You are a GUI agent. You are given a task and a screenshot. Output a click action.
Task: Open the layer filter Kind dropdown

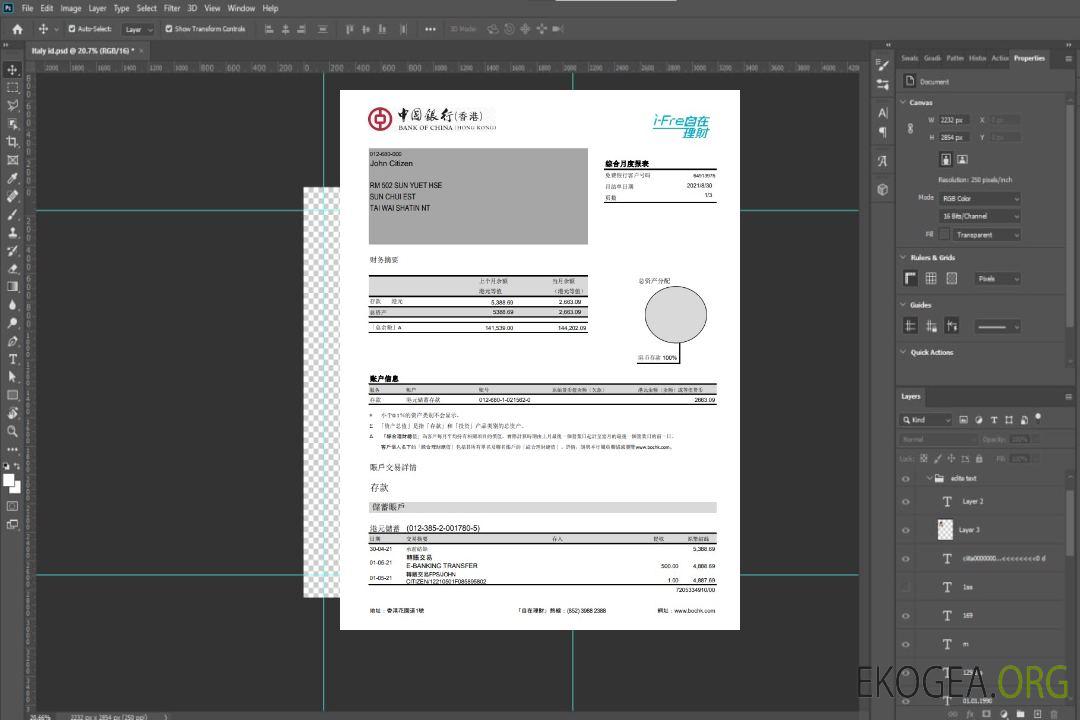coord(926,420)
